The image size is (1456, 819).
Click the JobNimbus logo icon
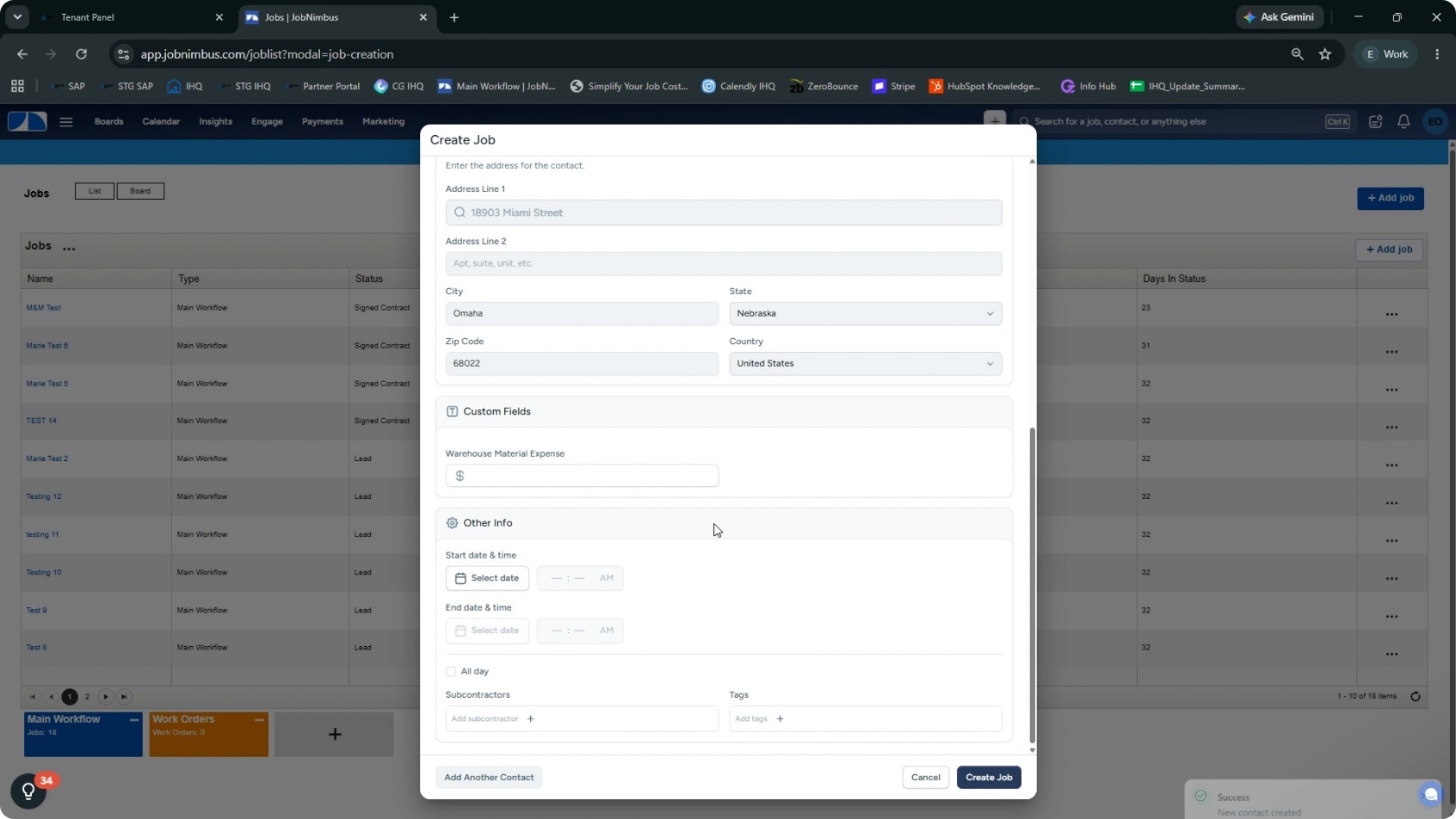click(28, 121)
